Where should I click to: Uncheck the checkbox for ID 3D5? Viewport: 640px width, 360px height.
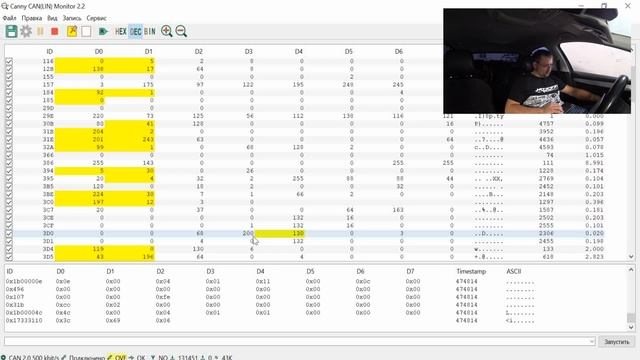tap(9, 257)
